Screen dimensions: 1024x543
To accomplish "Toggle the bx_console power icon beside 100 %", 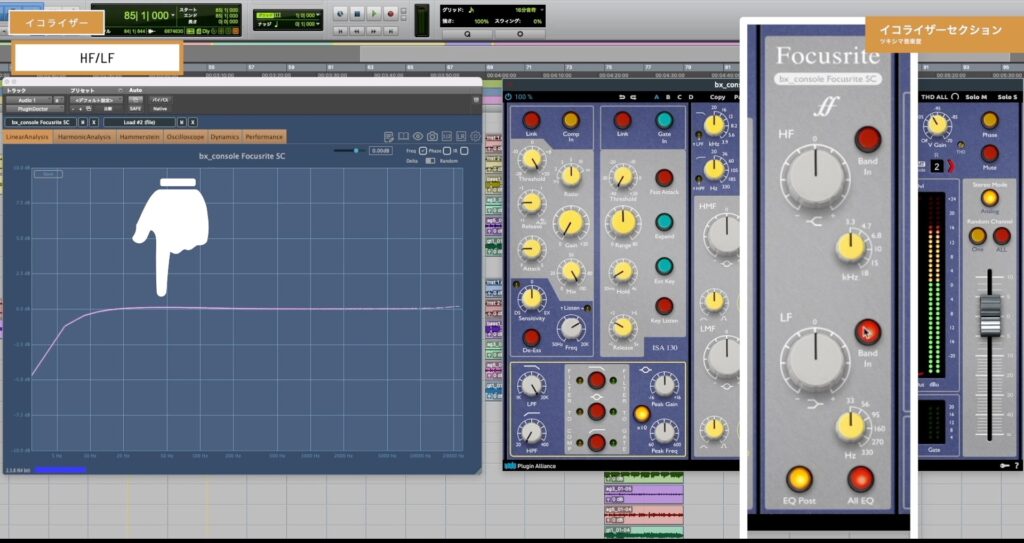I will pyautogui.click(x=509, y=97).
